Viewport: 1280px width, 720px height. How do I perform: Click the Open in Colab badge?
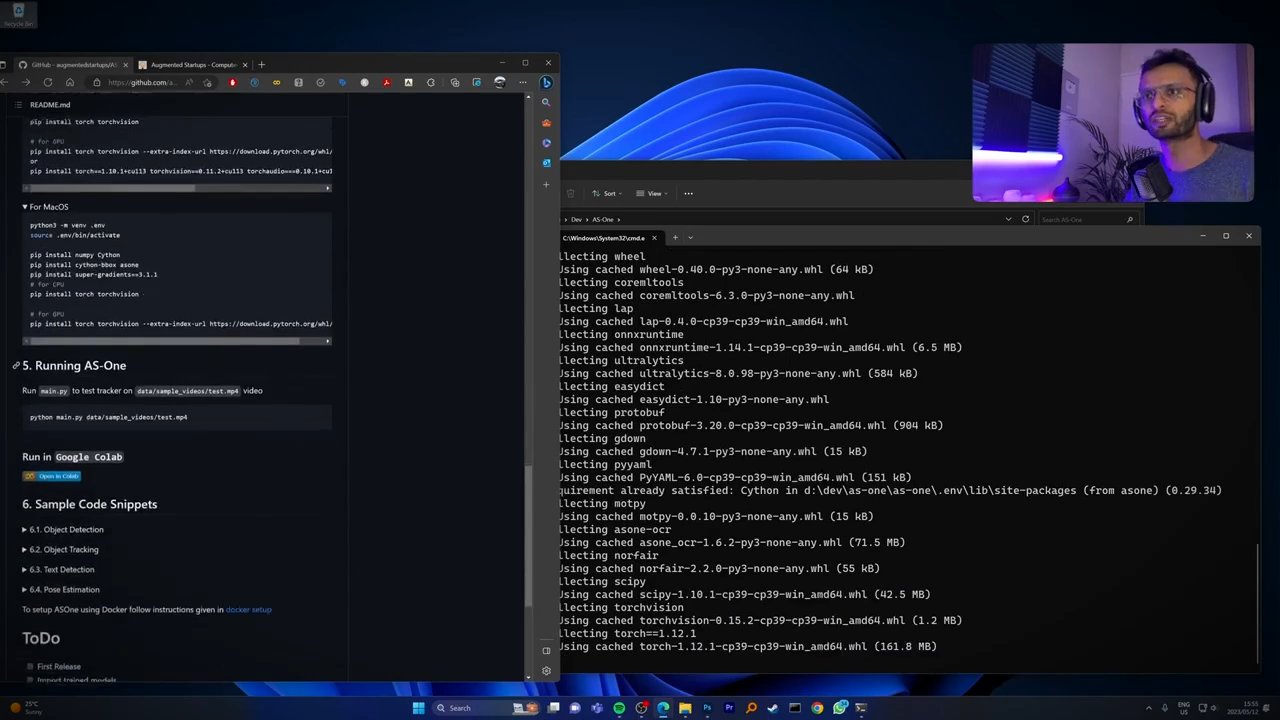click(x=51, y=476)
